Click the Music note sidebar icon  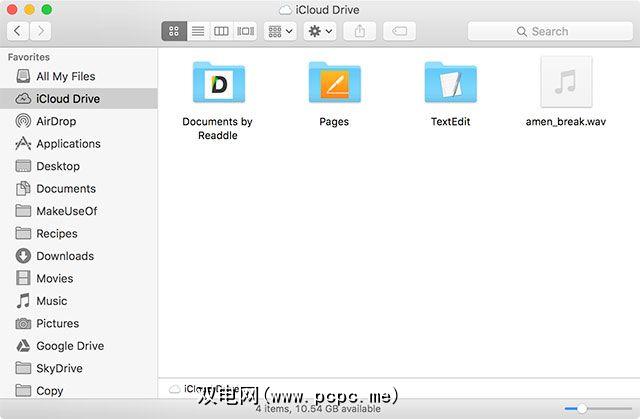click(x=23, y=301)
